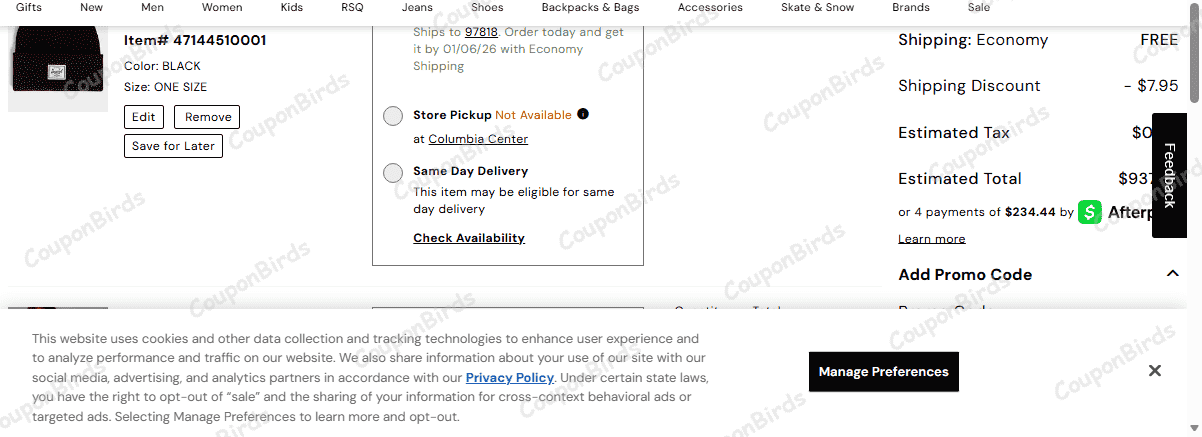Select the Store Pickup radio option
1202x437 pixels.
(393, 116)
